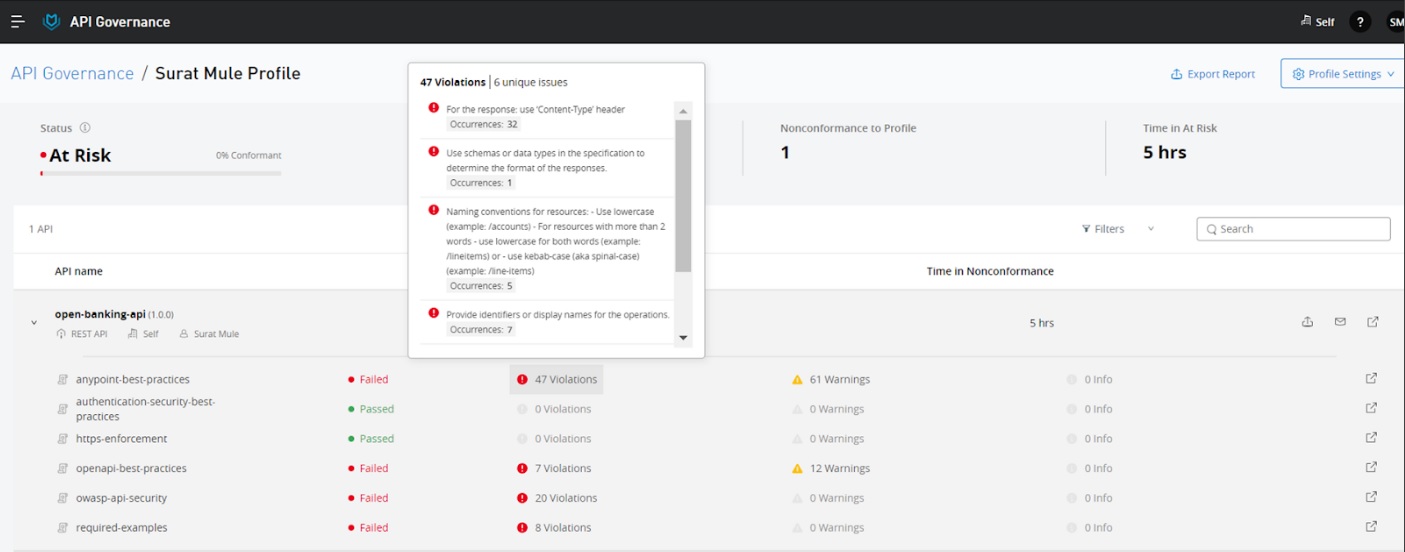Viewport: 1405px width, 552px height.
Task: Go to API Governance breadcrumb link
Action: (72, 73)
